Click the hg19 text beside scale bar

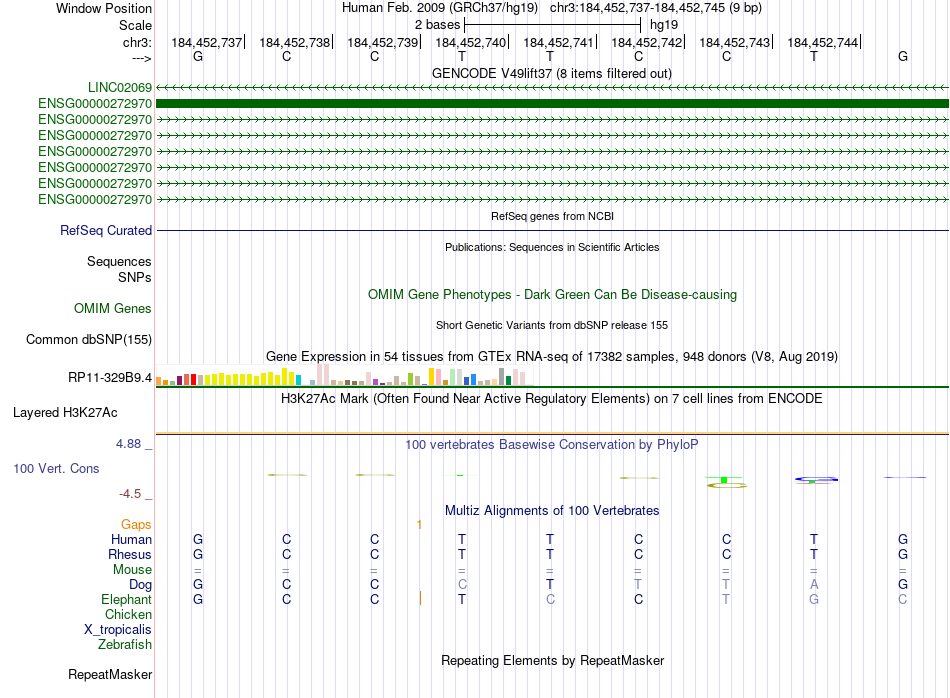click(x=663, y=25)
